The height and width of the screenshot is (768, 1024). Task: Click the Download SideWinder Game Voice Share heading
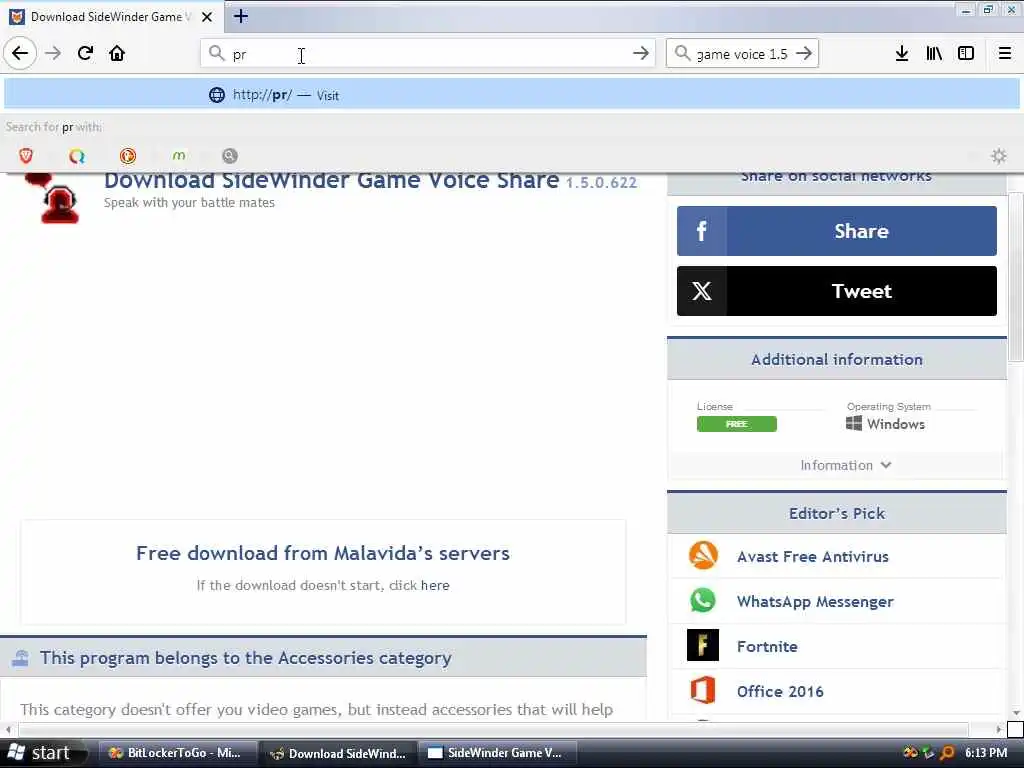331,180
